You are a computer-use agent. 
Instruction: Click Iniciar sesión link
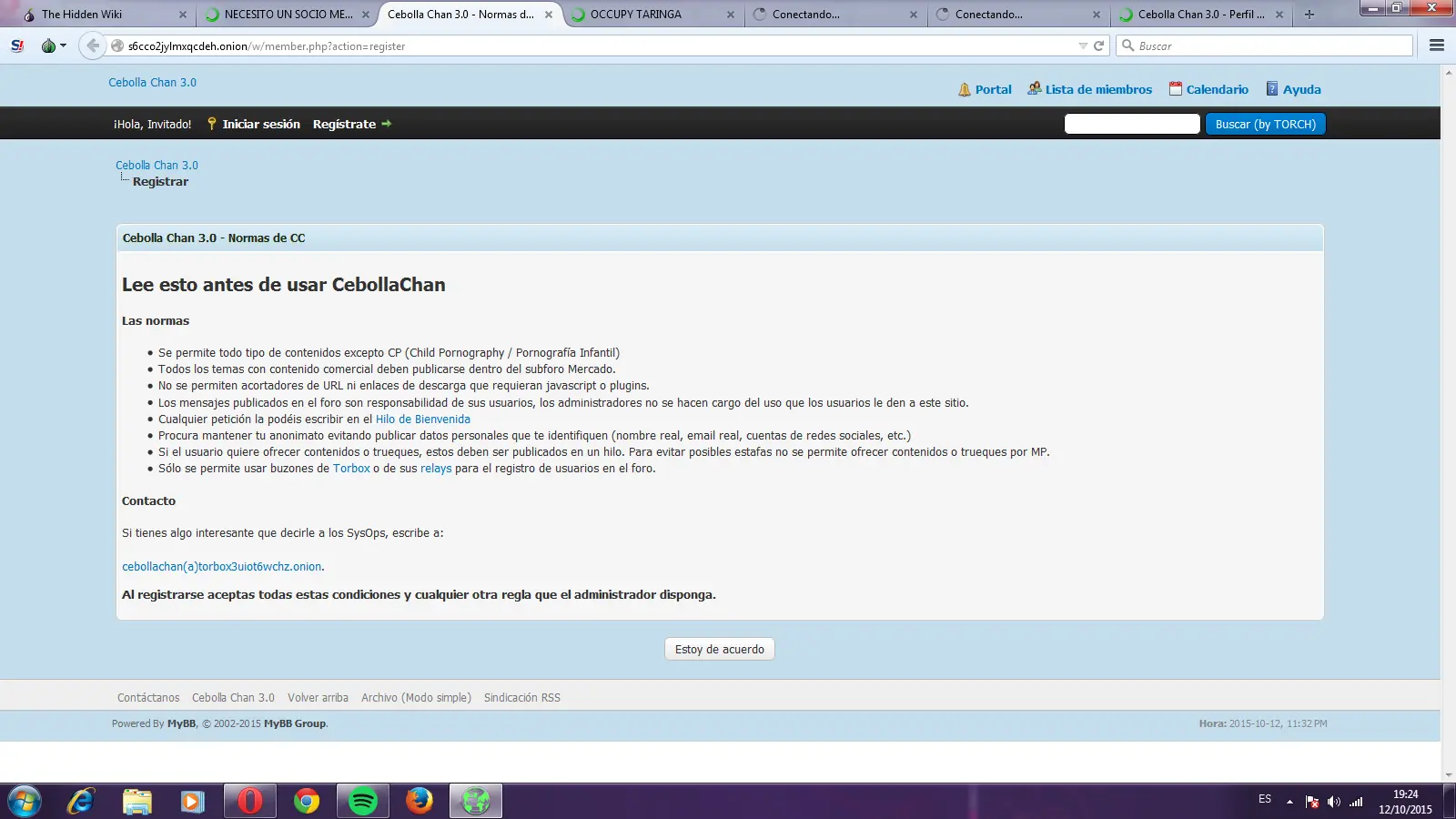coord(261,124)
